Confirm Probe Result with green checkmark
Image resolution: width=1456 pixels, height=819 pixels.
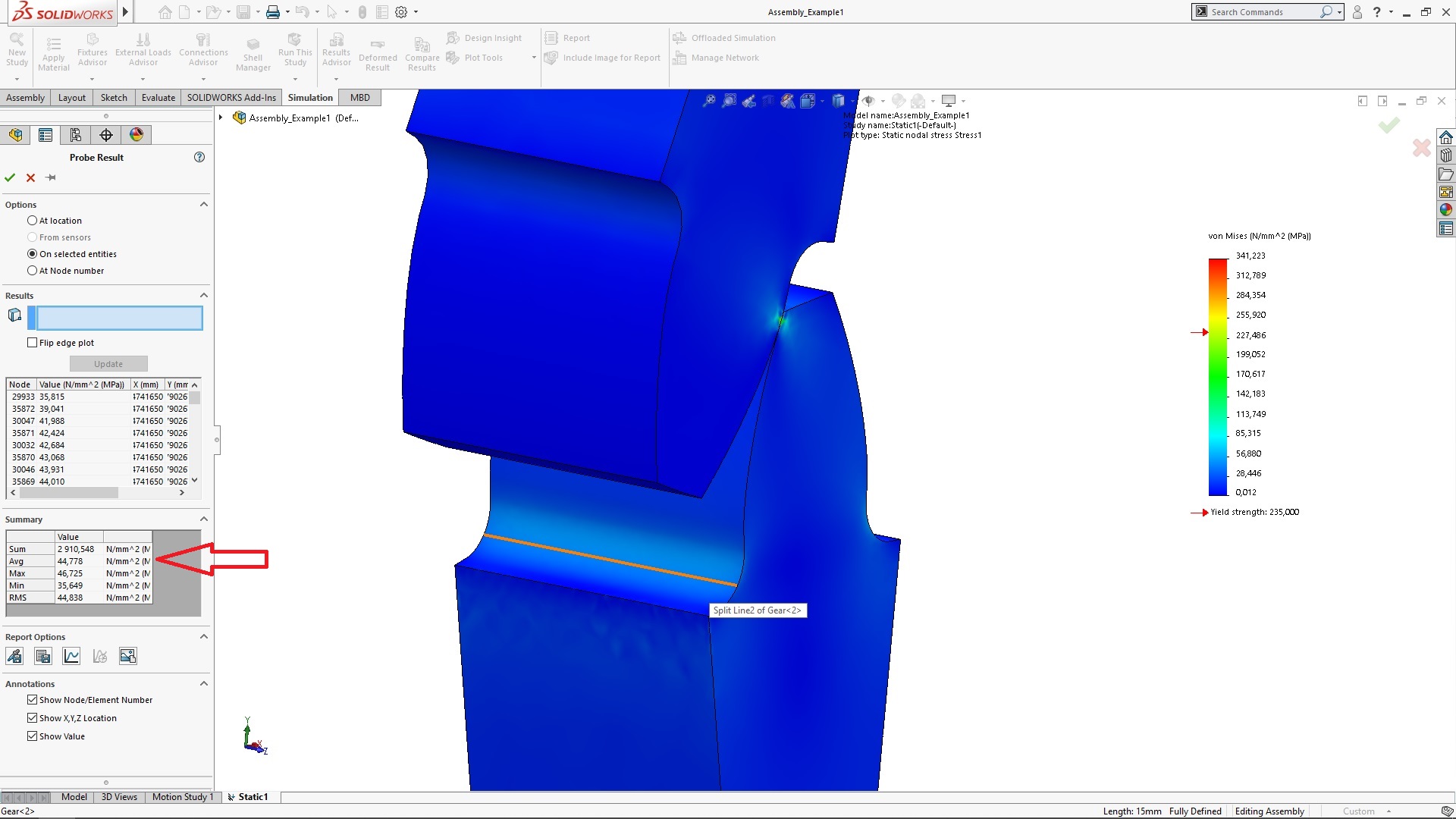click(10, 177)
